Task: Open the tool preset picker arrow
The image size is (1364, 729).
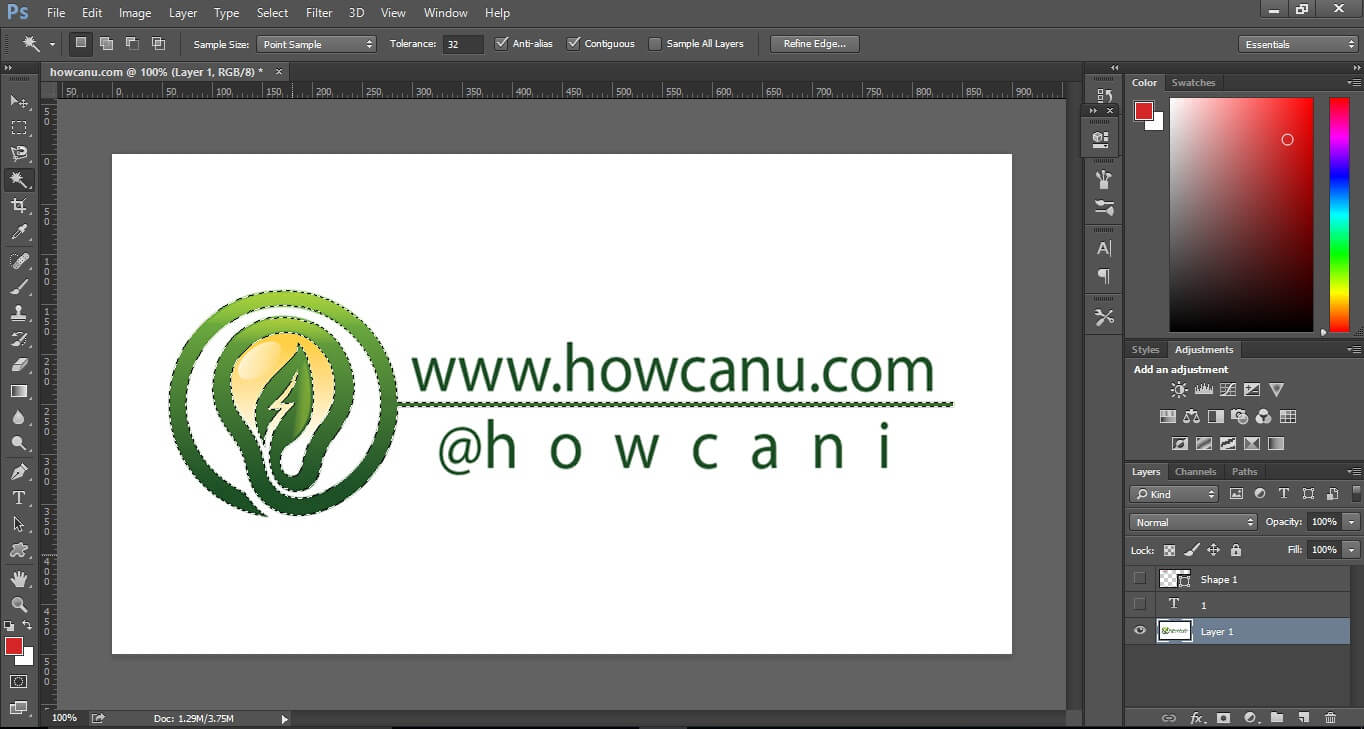Action: tap(52, 44)
